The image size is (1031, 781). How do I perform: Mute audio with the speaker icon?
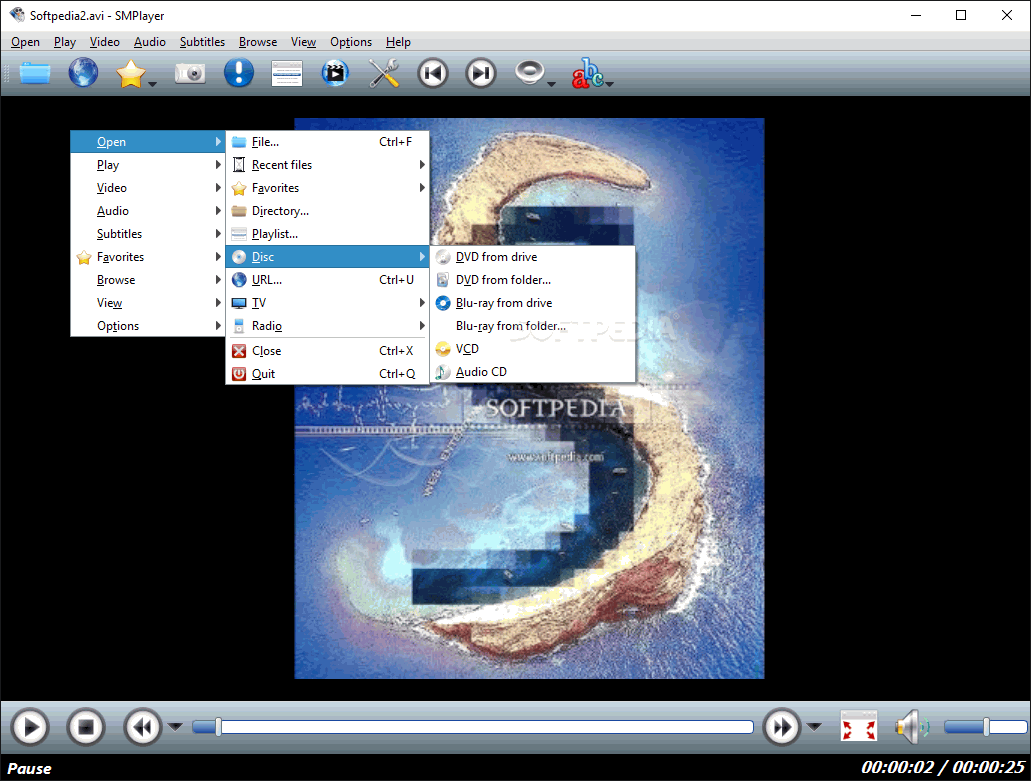coord(912,726)
